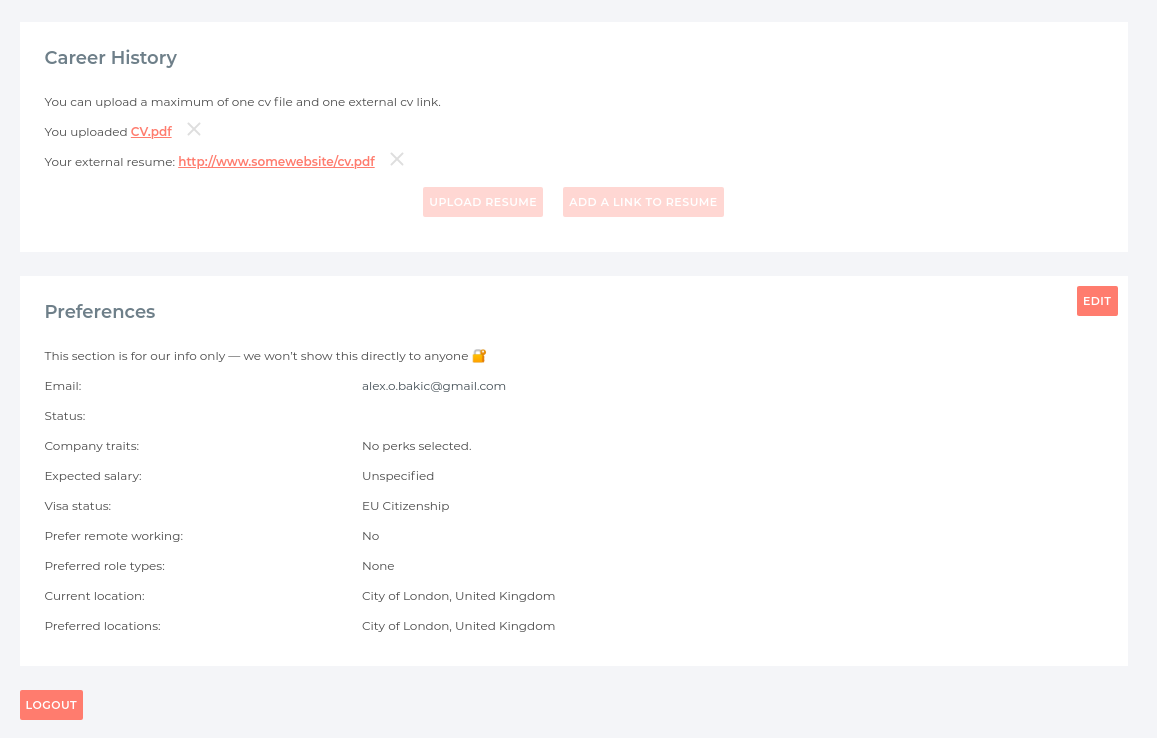Click the Preferences heading
Image resolution: width=1157 pixels, height=738 pixels.
(100, 311)
